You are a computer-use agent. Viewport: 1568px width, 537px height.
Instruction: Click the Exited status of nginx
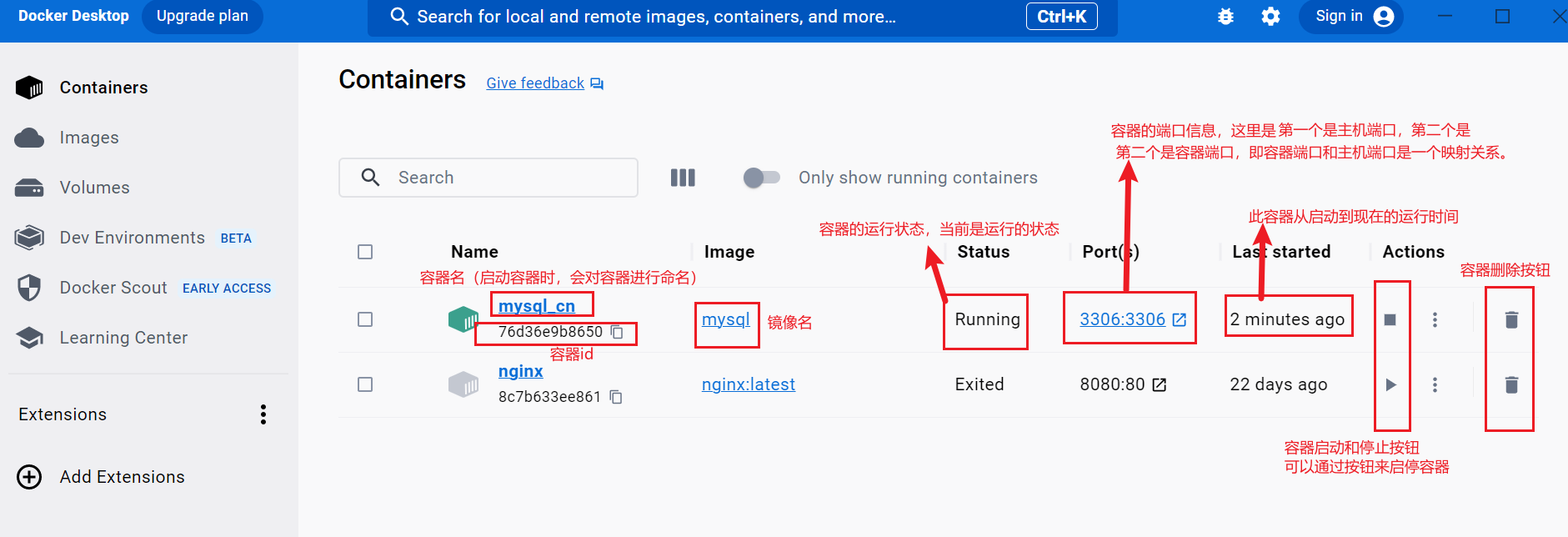coord(979,384)
